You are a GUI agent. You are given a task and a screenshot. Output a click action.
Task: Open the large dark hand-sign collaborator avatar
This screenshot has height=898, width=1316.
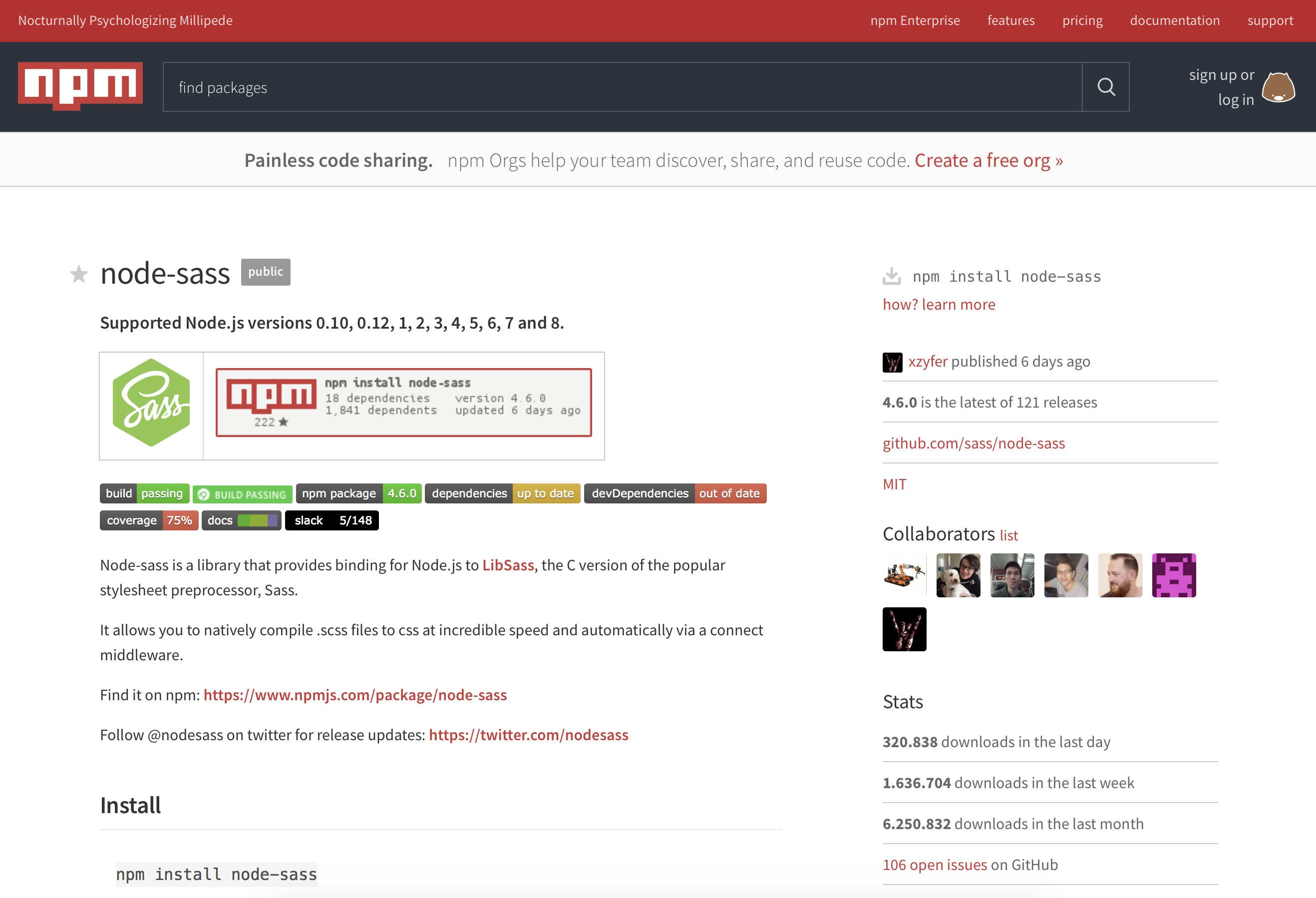click(904, 629)
